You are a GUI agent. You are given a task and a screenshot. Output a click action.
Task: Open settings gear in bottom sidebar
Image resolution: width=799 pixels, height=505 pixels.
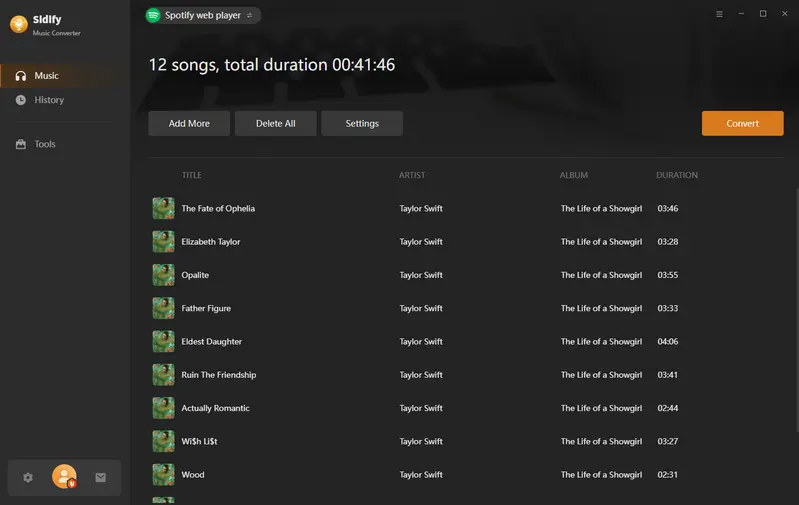(x=28, y=478)
